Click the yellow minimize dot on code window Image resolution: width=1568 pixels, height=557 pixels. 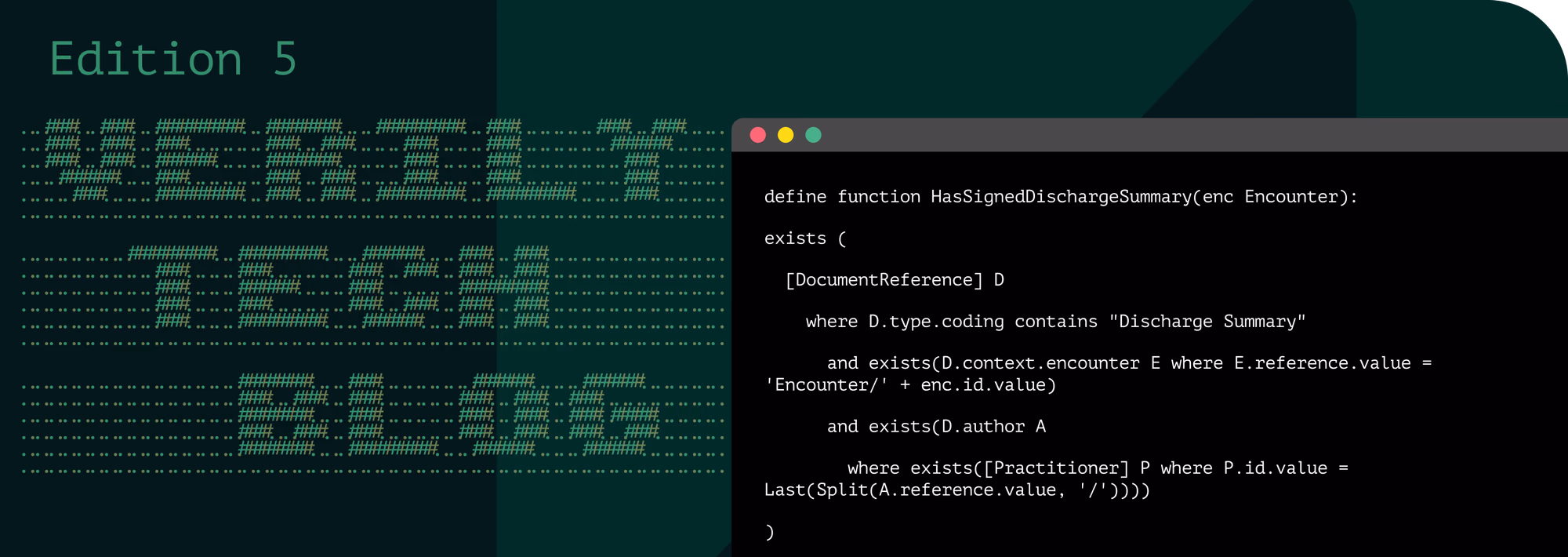click(786, 135)
